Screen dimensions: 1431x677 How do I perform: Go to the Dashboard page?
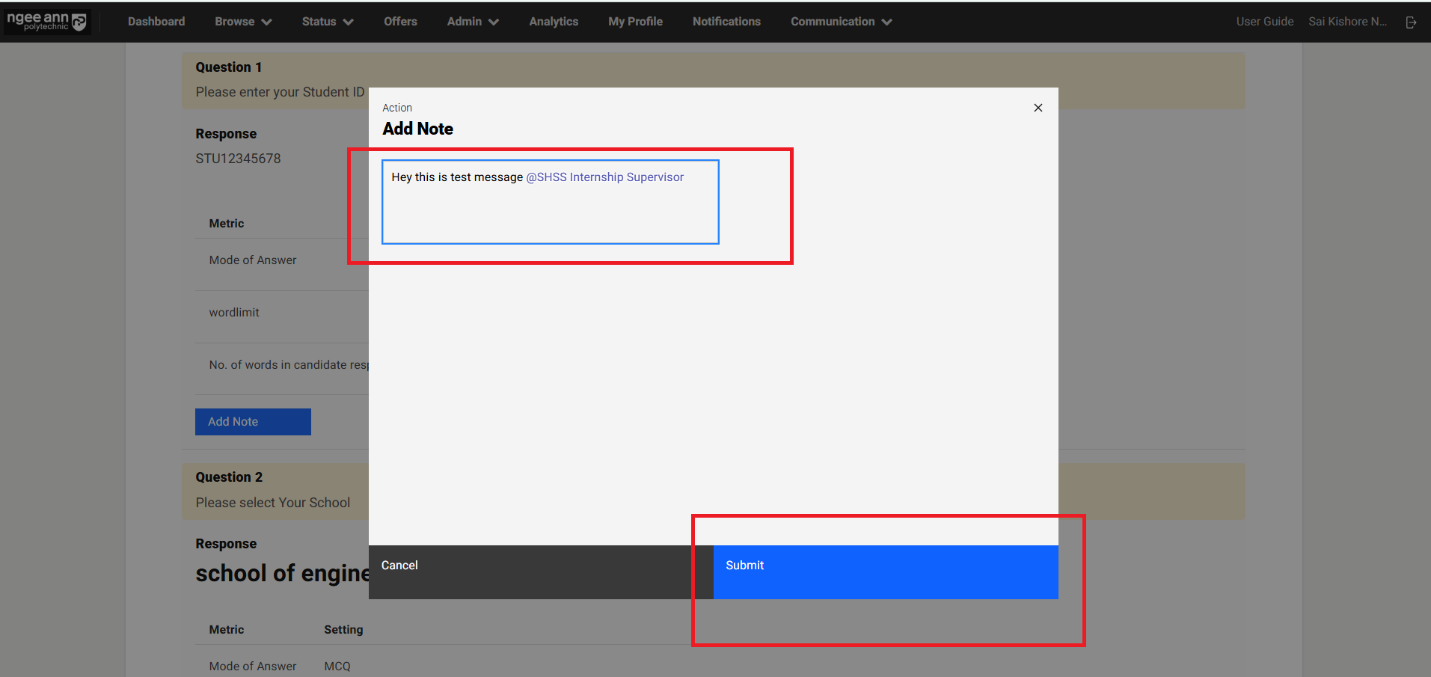(x=156, y=22)
